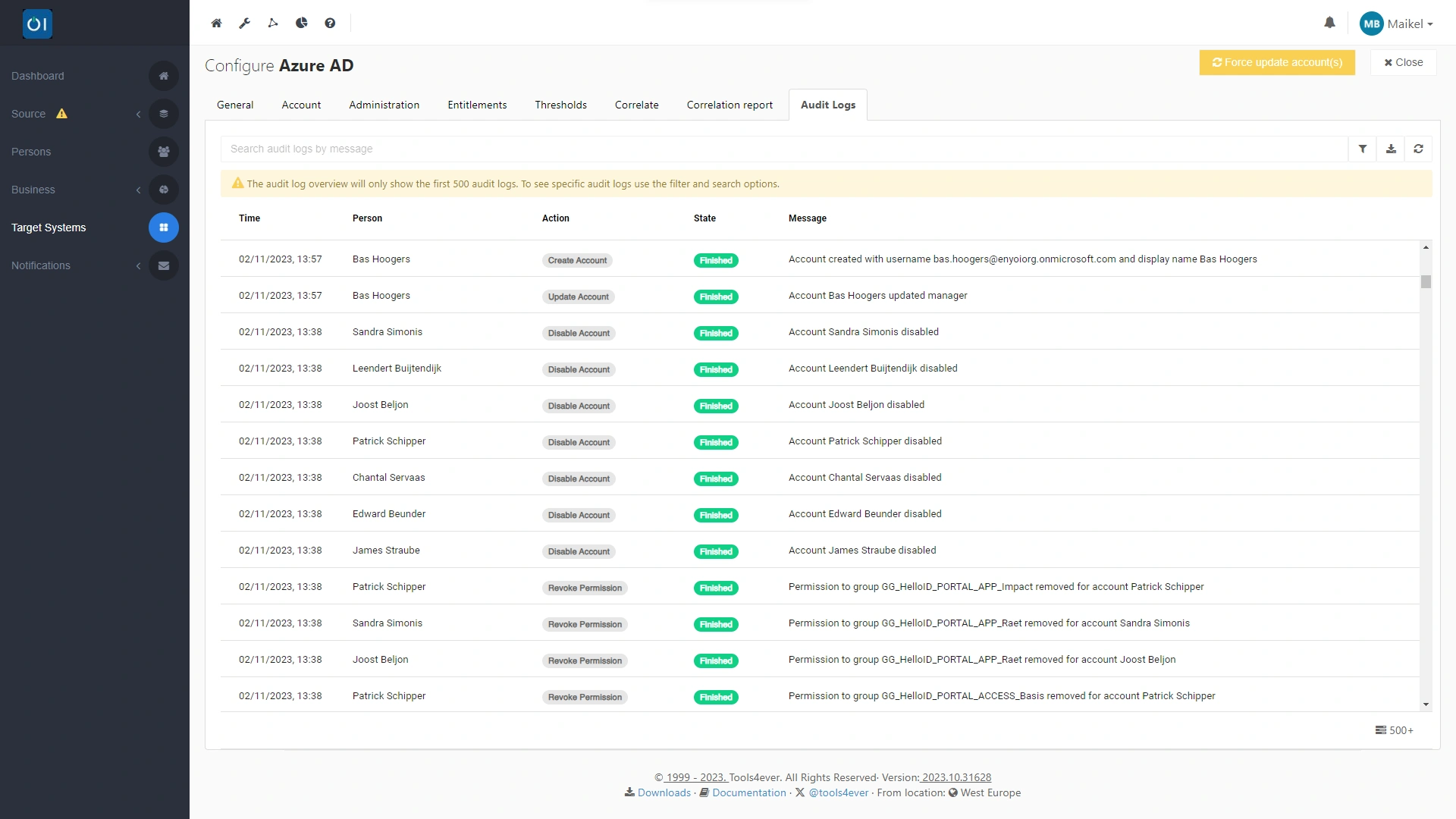This screenshot has width=1456, height=819.
Task: Open Persons in sidebar
Action: coord(31,152)
